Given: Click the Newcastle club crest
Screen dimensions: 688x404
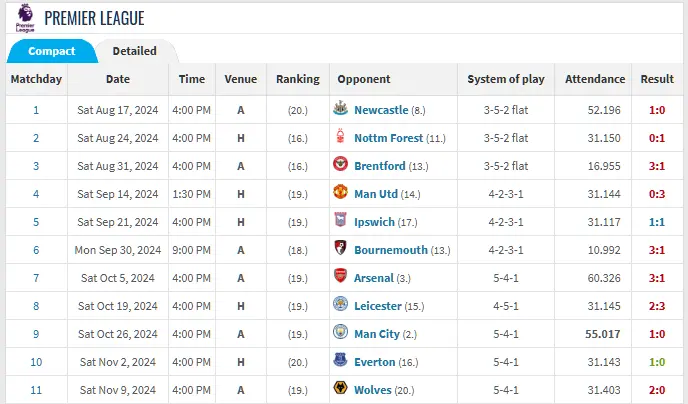Looking at the screenshot, I should (341, 110).
